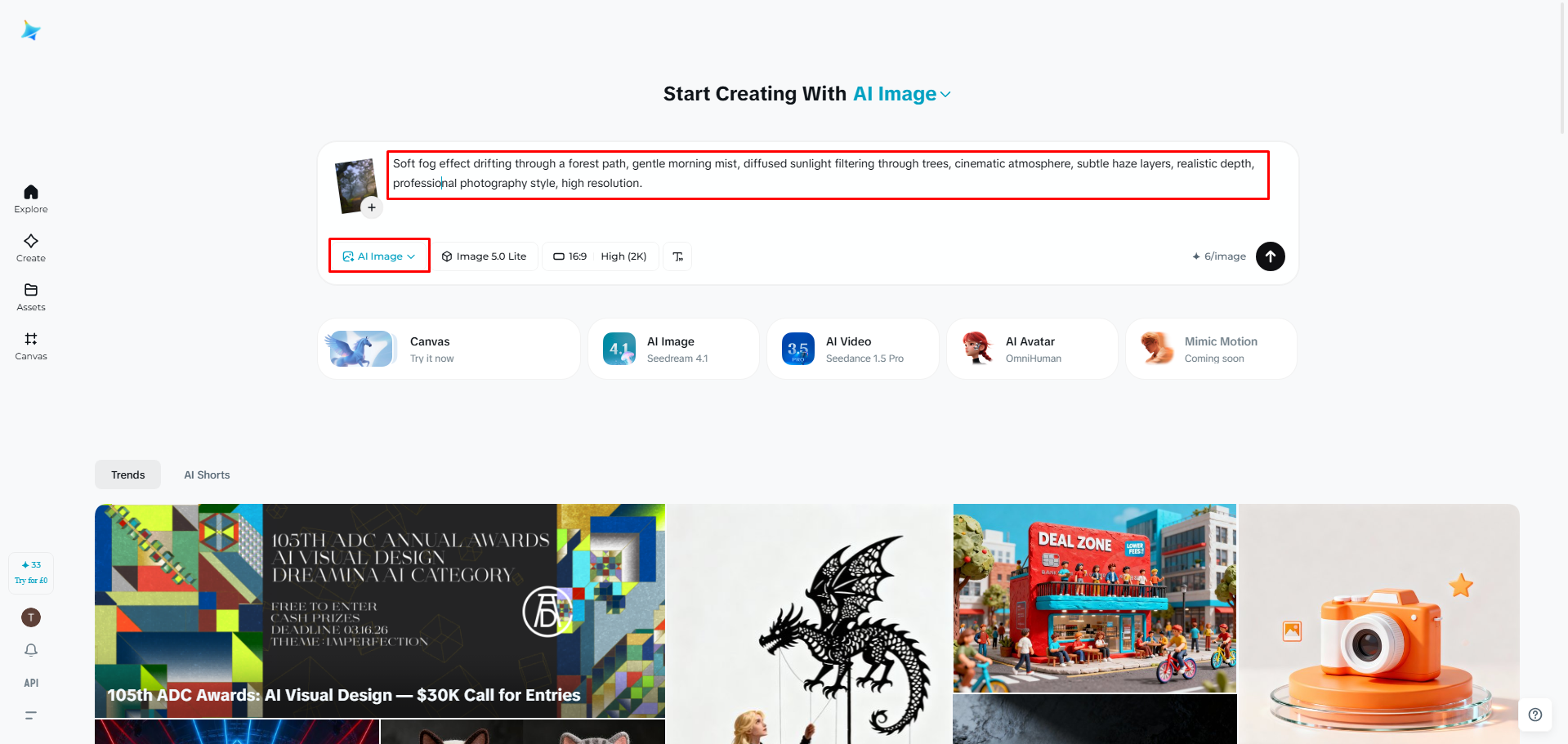
Task: Open the user profile avatar
Action: (x=31, y=617)
